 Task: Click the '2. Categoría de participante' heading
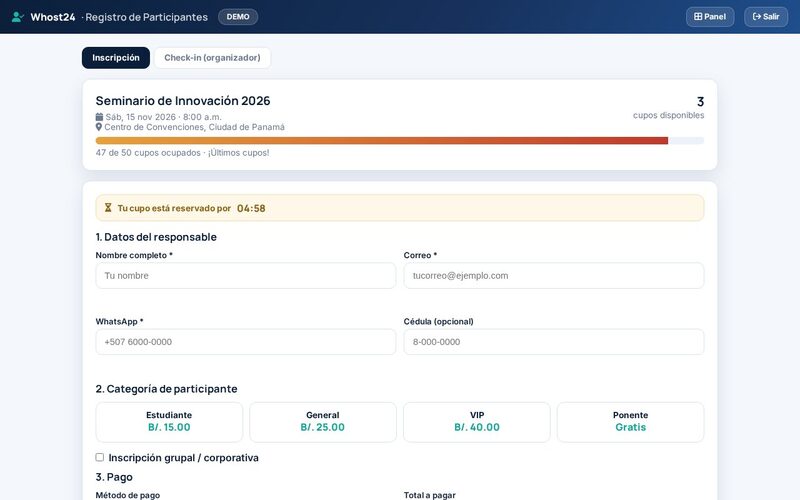coord(166,389)
